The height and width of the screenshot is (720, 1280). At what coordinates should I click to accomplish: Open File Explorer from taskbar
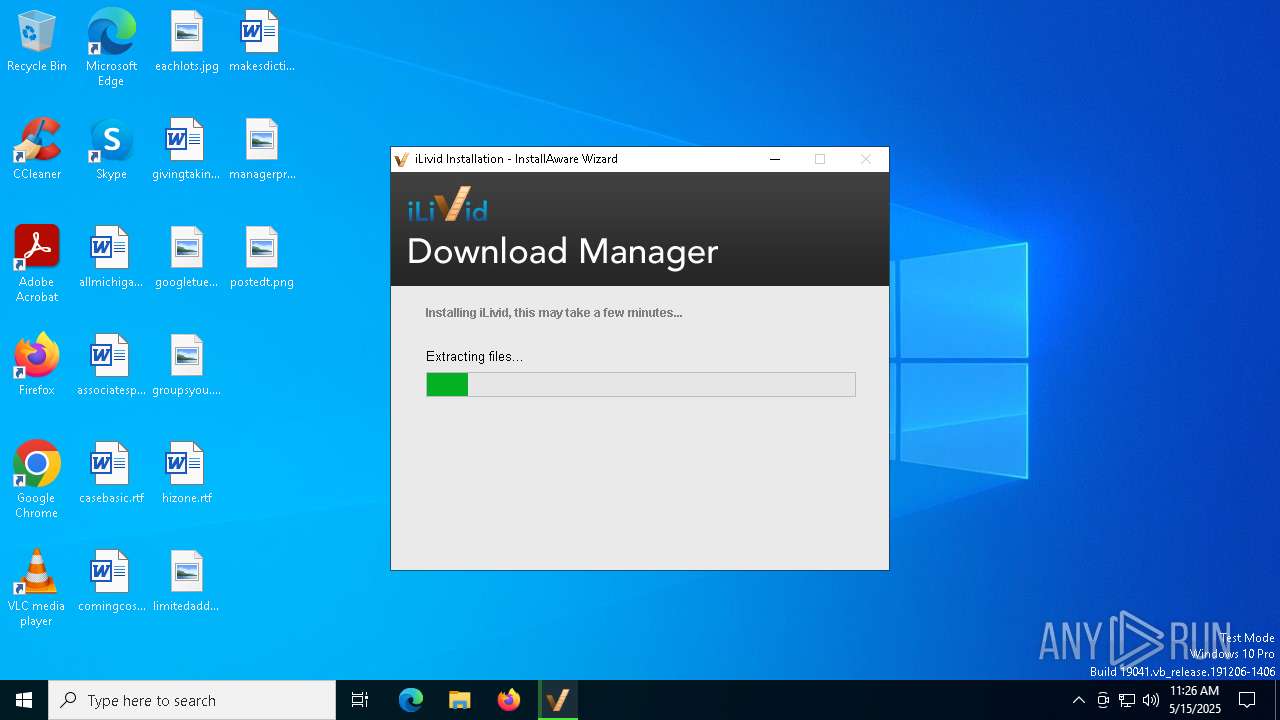(459, 700)
